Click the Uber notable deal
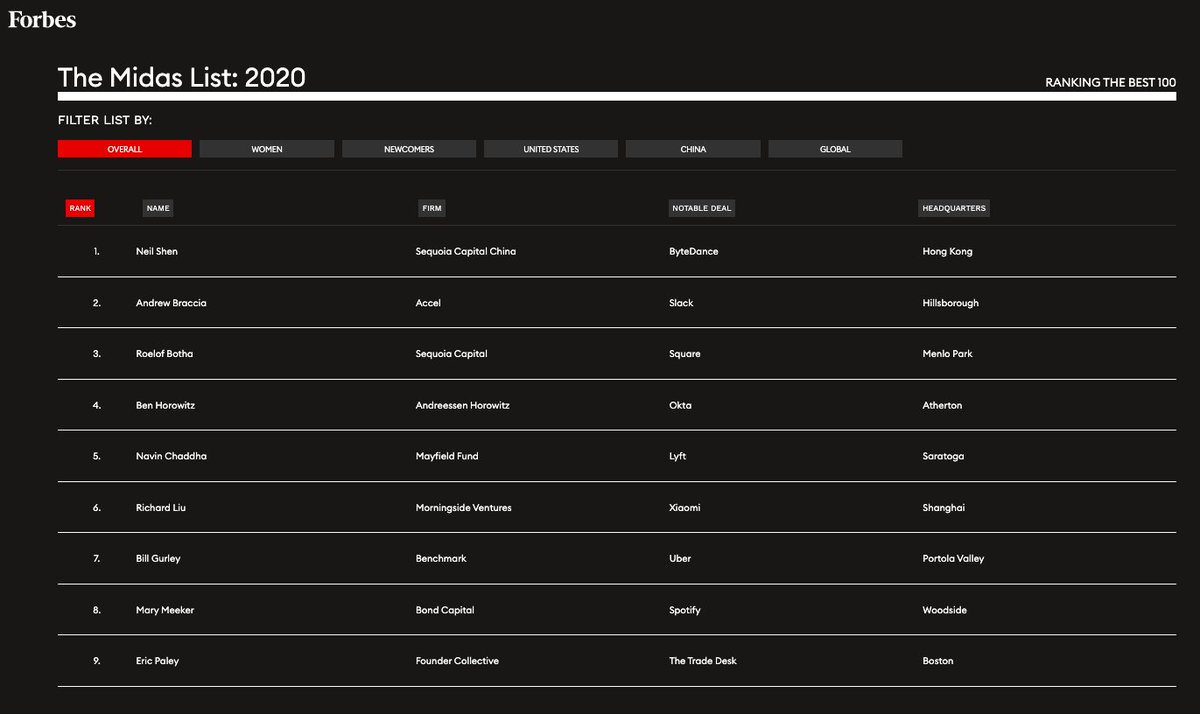 tap(680, 558)
